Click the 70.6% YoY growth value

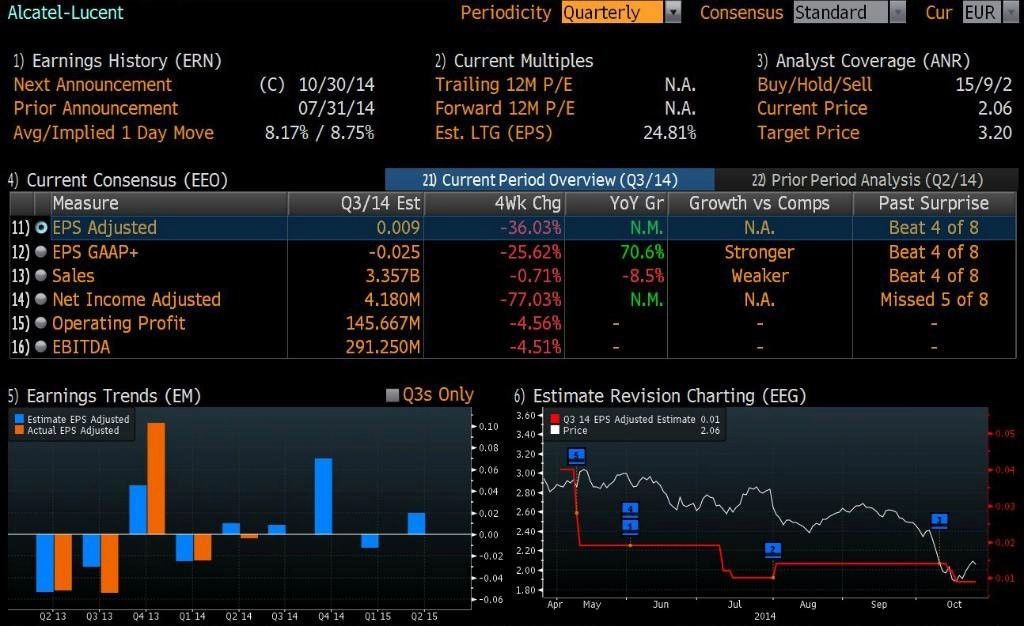[x=642, y=252]
